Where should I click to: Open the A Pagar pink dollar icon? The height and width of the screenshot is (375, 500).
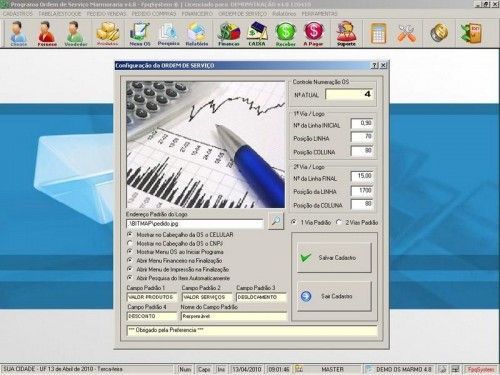[x=313, y=33]
